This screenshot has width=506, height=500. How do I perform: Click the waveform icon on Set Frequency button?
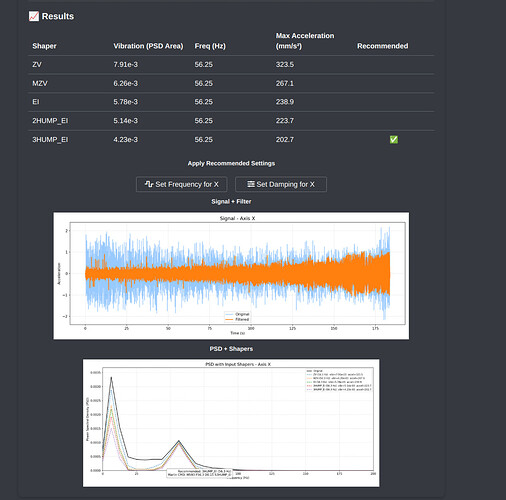(149, 184)
